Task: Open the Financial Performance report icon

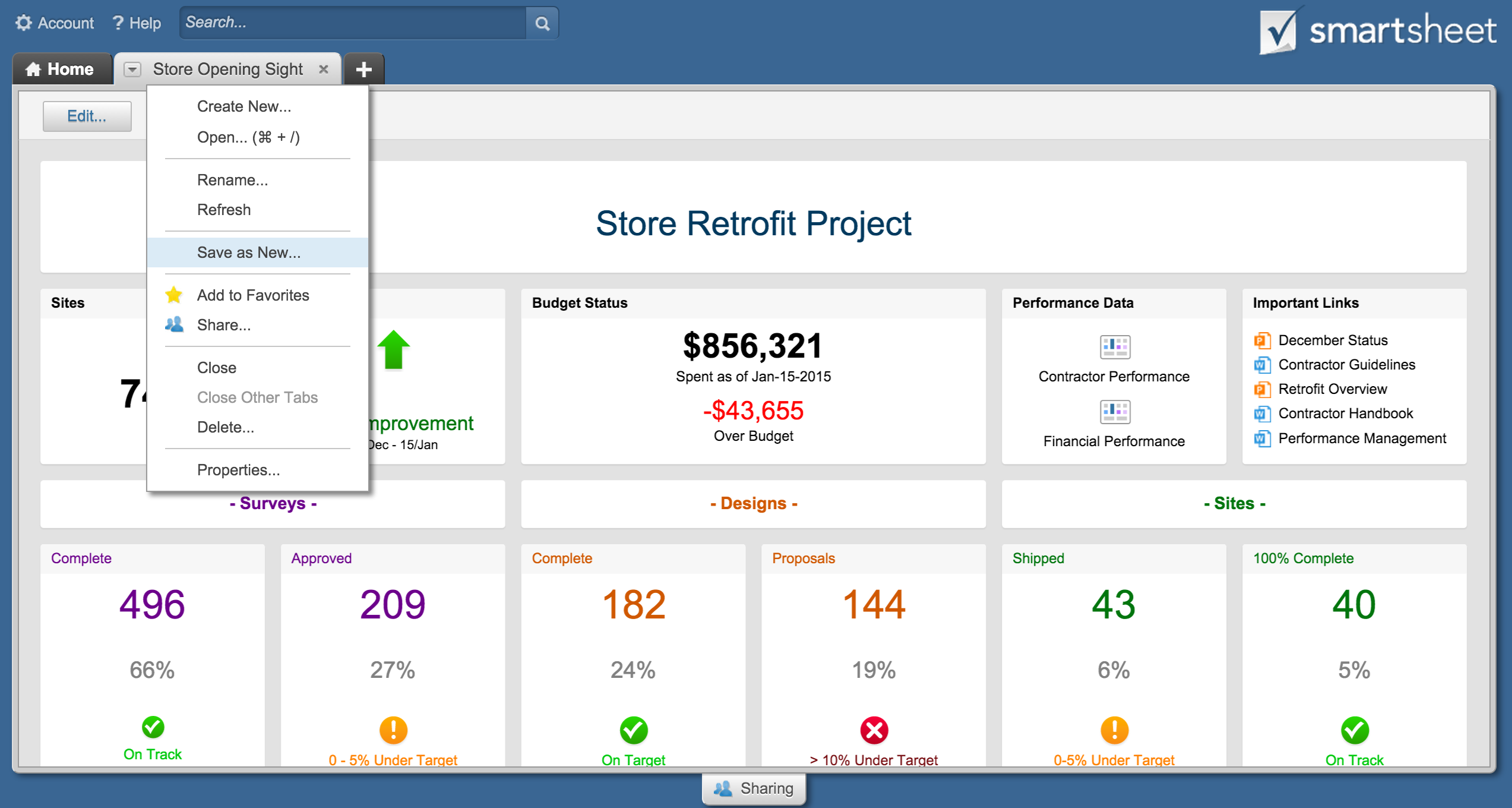Action: point(1115,412)
